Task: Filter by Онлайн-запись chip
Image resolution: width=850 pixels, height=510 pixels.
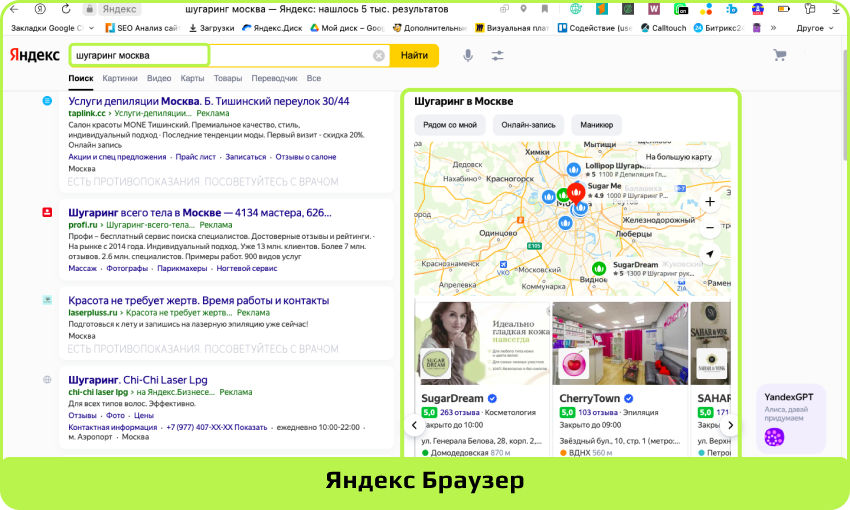Action: (529, 125)
